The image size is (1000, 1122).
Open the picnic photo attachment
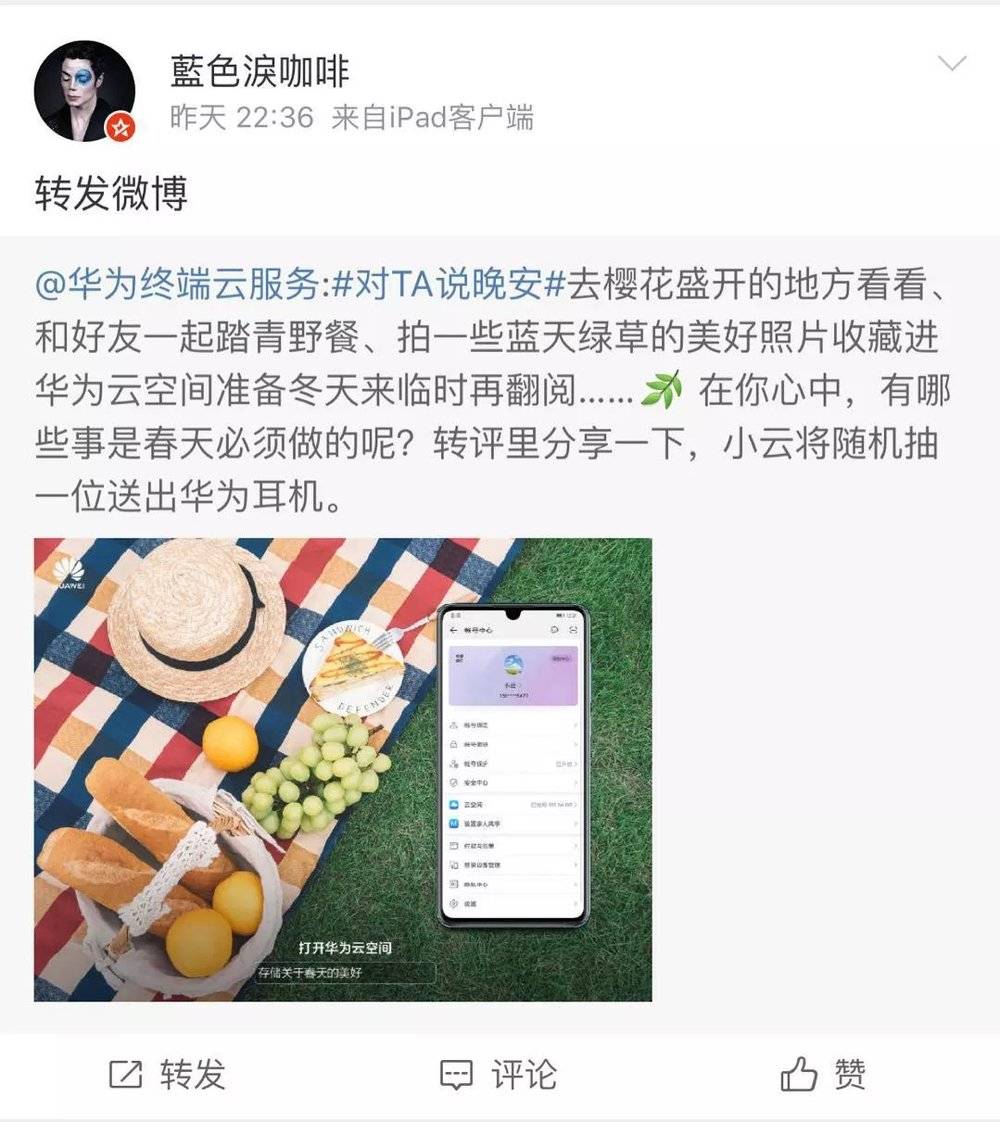(343, 770)
